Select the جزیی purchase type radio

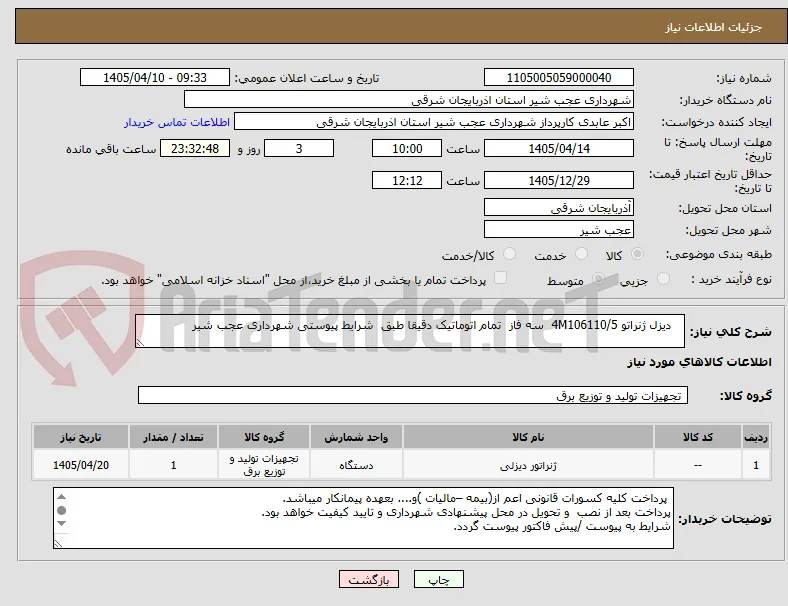coord(663,279)
